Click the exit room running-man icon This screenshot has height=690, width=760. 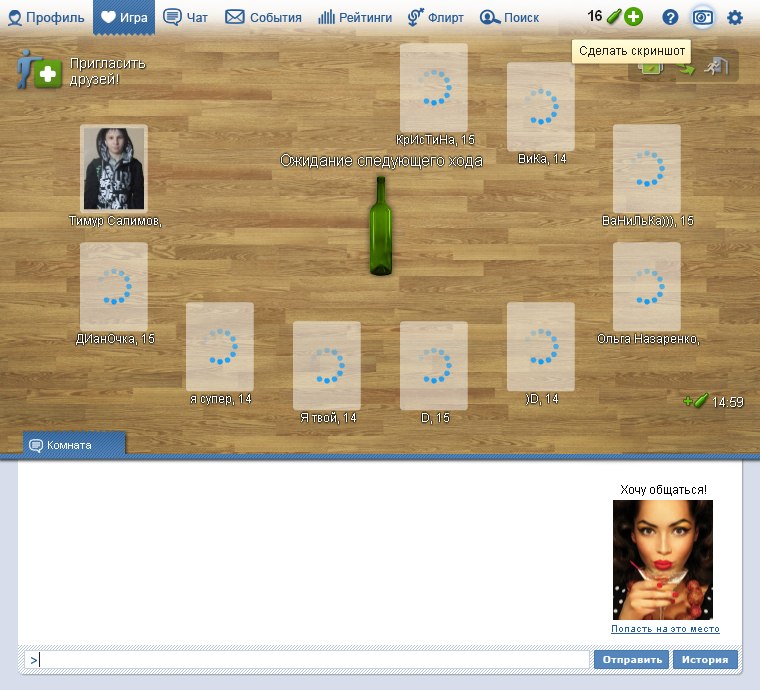tap(716, 67)
